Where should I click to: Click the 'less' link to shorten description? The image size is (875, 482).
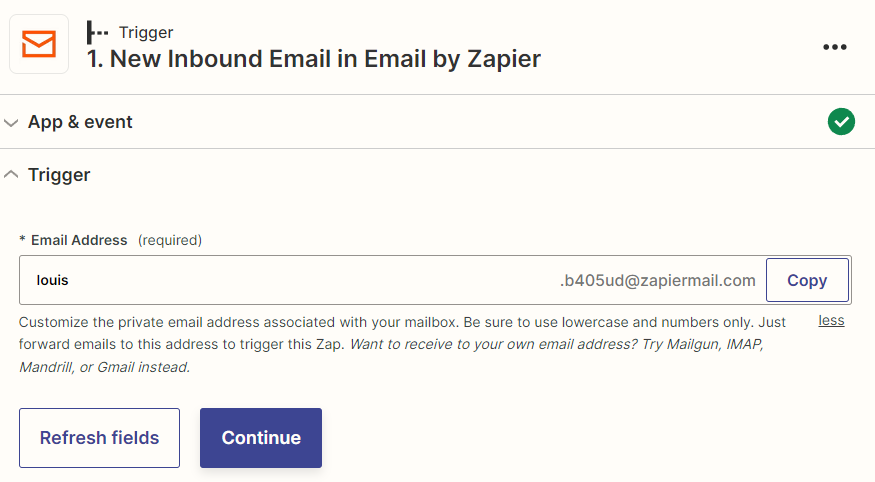(x=831, y=321)
